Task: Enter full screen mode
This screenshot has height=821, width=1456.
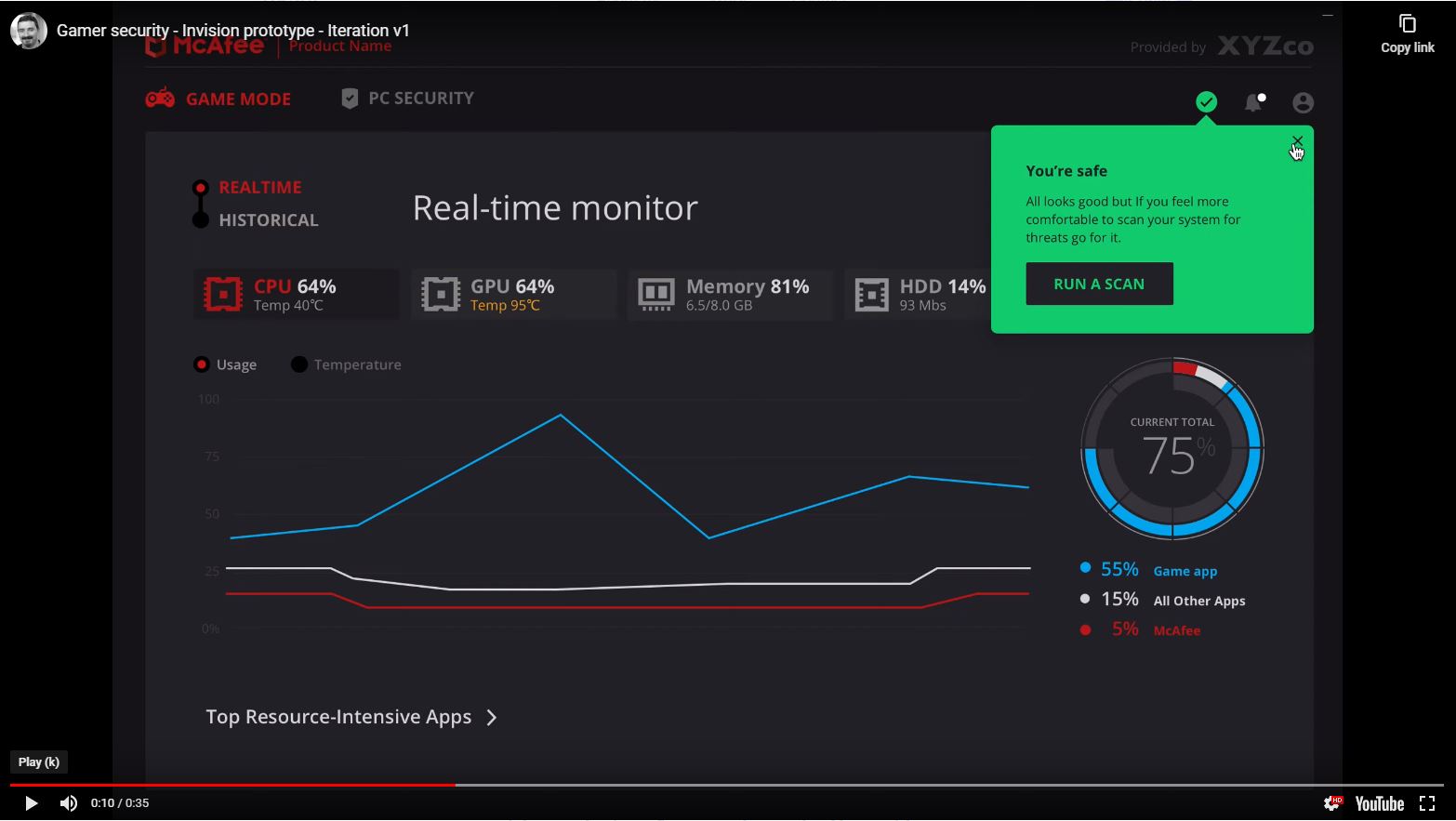Action: [x=1427, y=803]
